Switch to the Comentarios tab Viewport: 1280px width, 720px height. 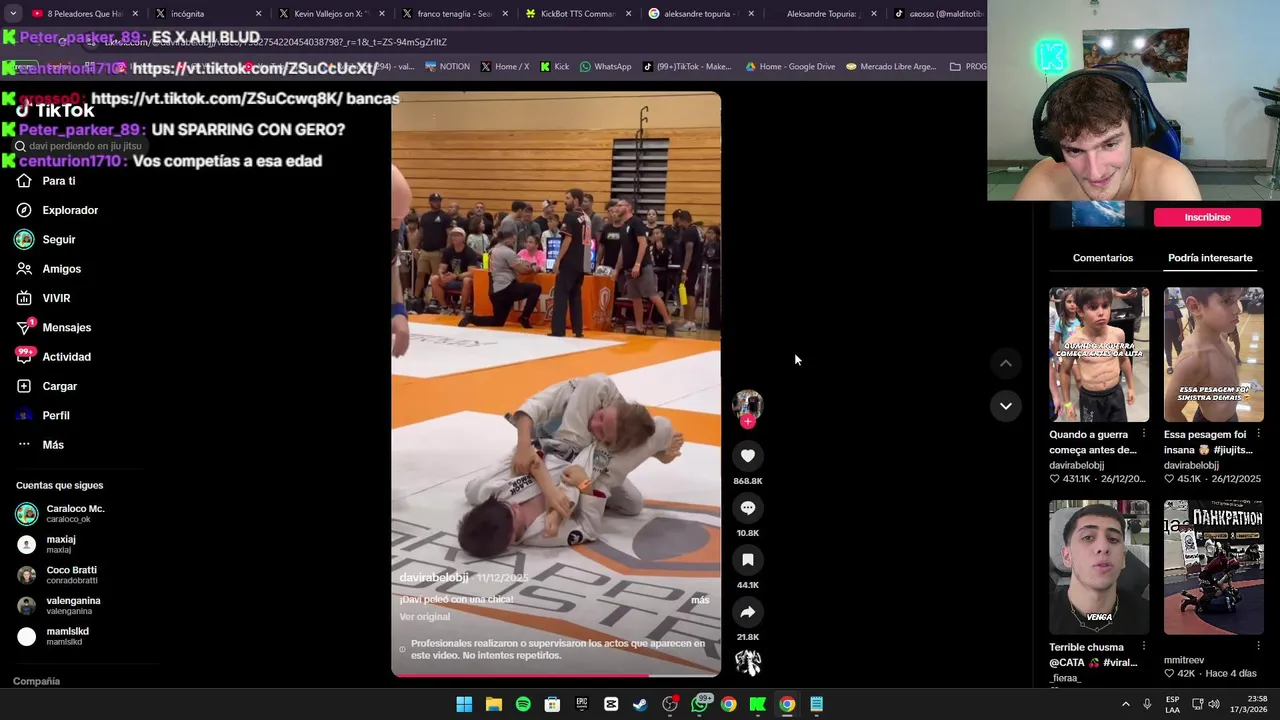1103,258
